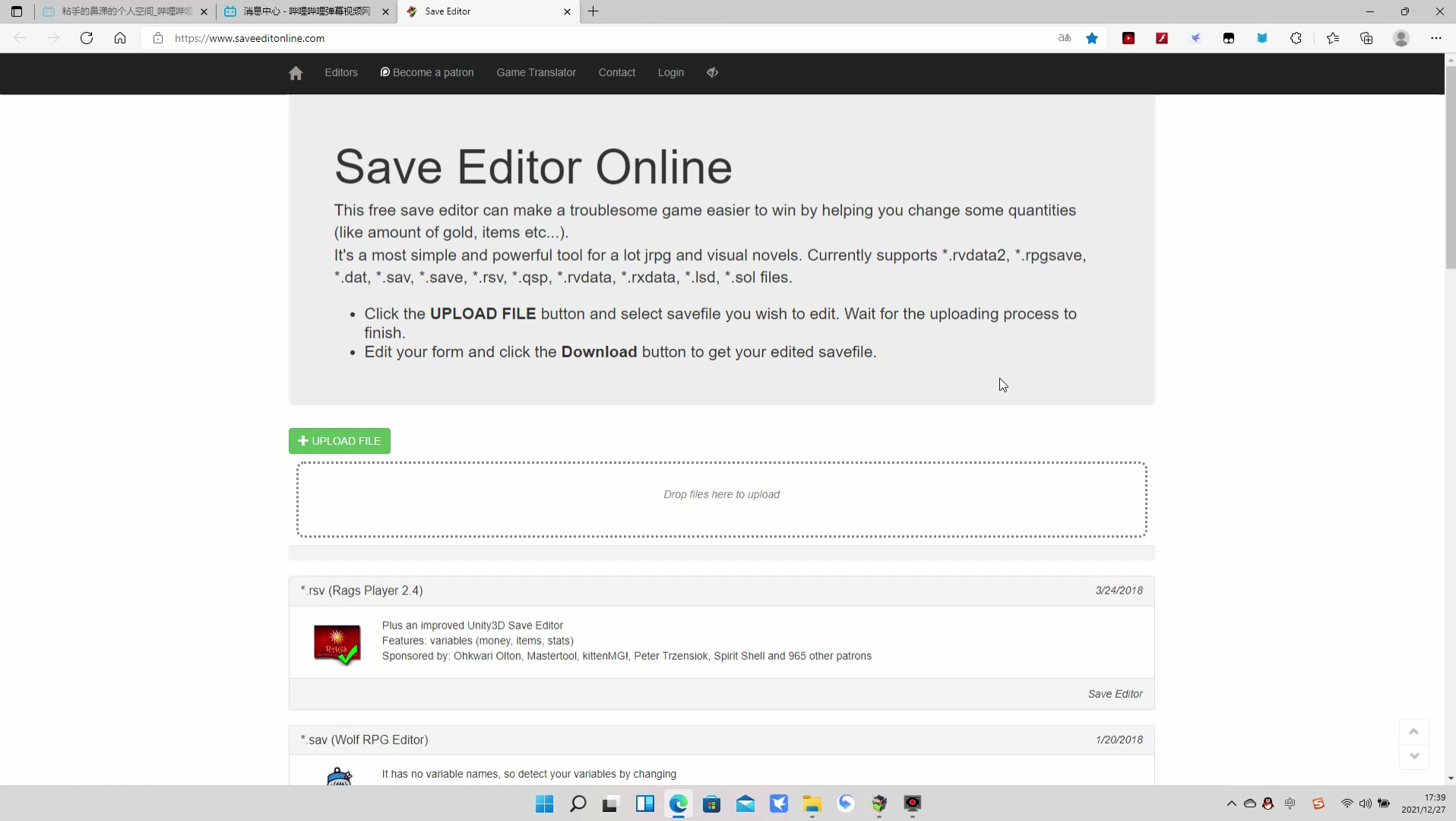Switch to the first Bilibili personal space tab

tap(125, 11)
